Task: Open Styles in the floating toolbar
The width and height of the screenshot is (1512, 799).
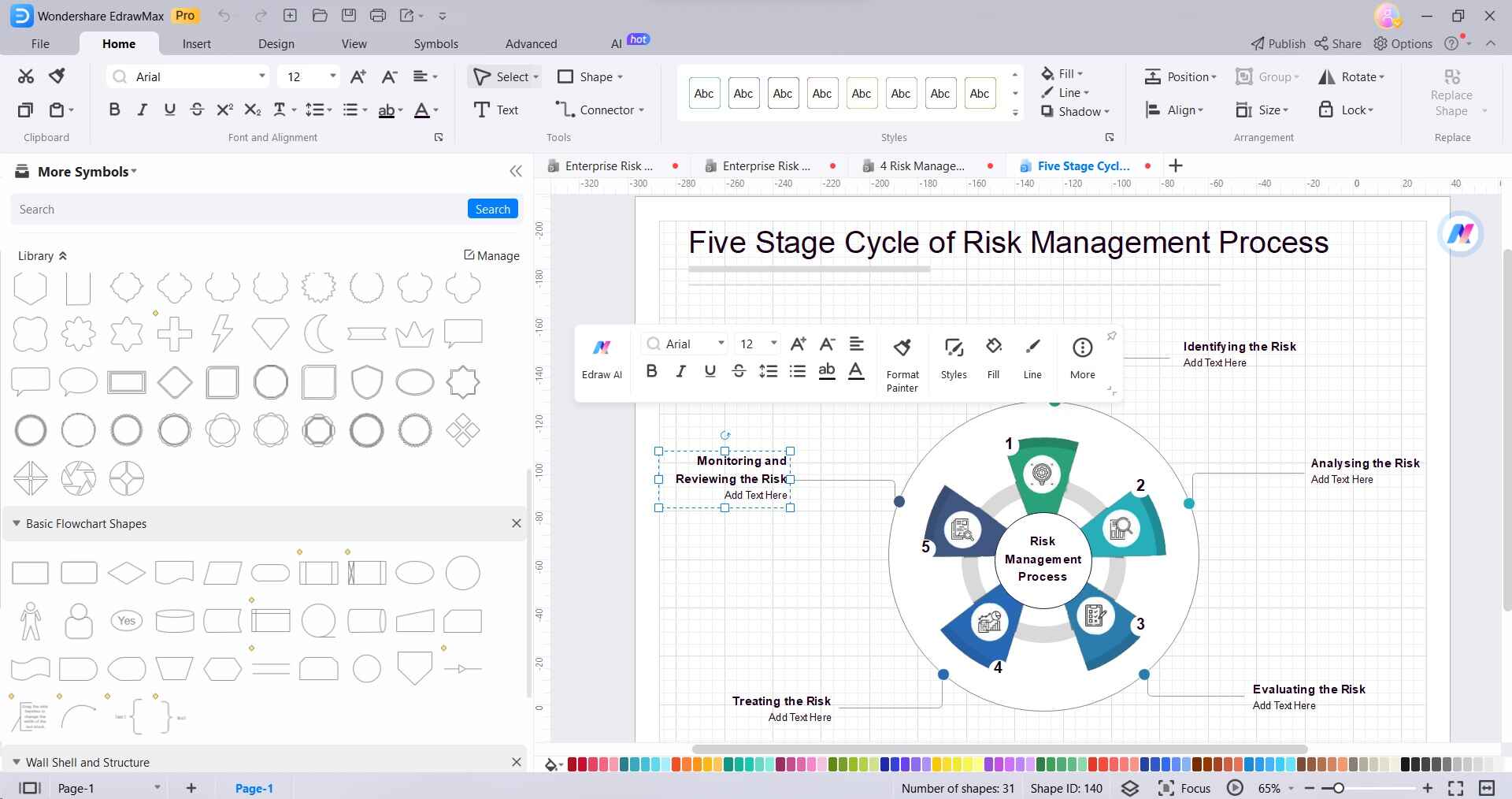Action: coord(954,359)
